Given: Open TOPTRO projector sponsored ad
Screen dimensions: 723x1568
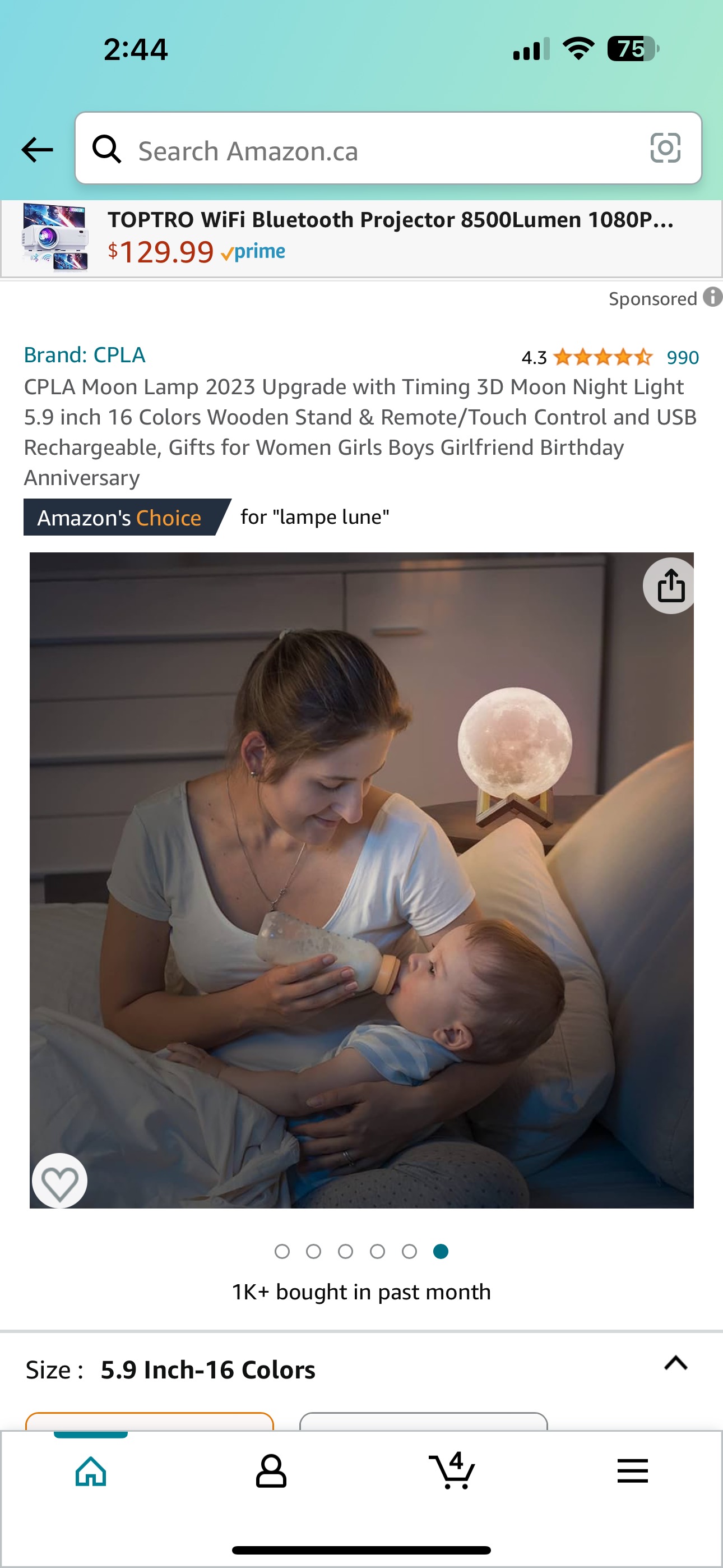Looking at the screenshot, I should [361, 238].
